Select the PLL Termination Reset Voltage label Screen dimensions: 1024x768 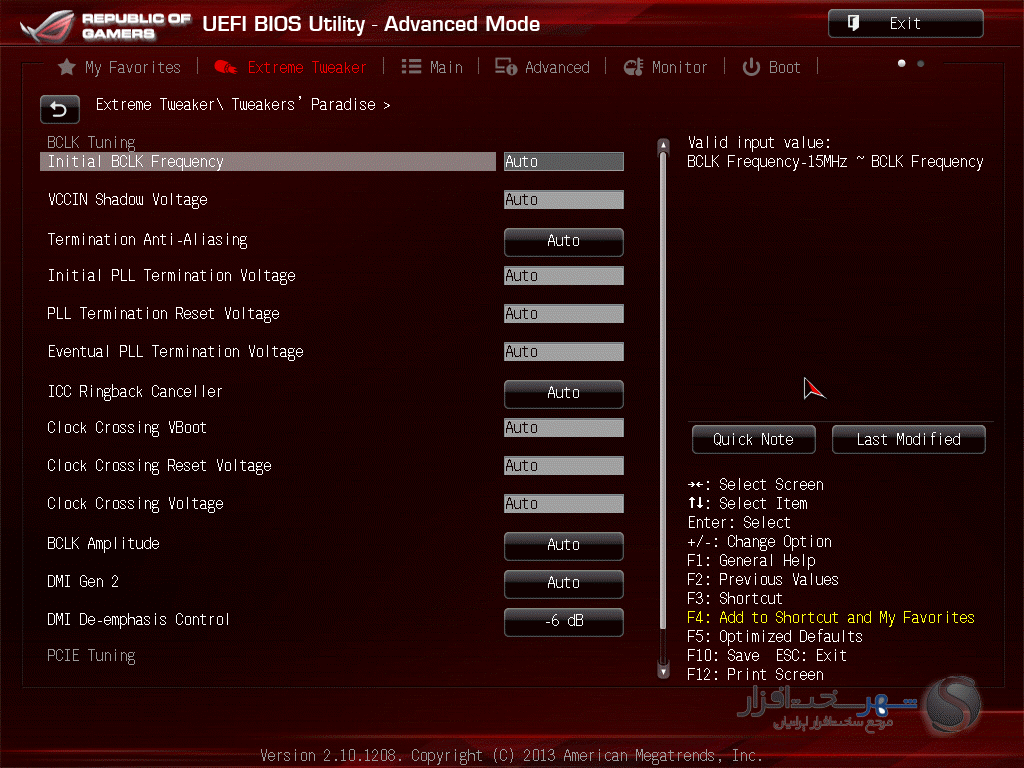[163, 313]
